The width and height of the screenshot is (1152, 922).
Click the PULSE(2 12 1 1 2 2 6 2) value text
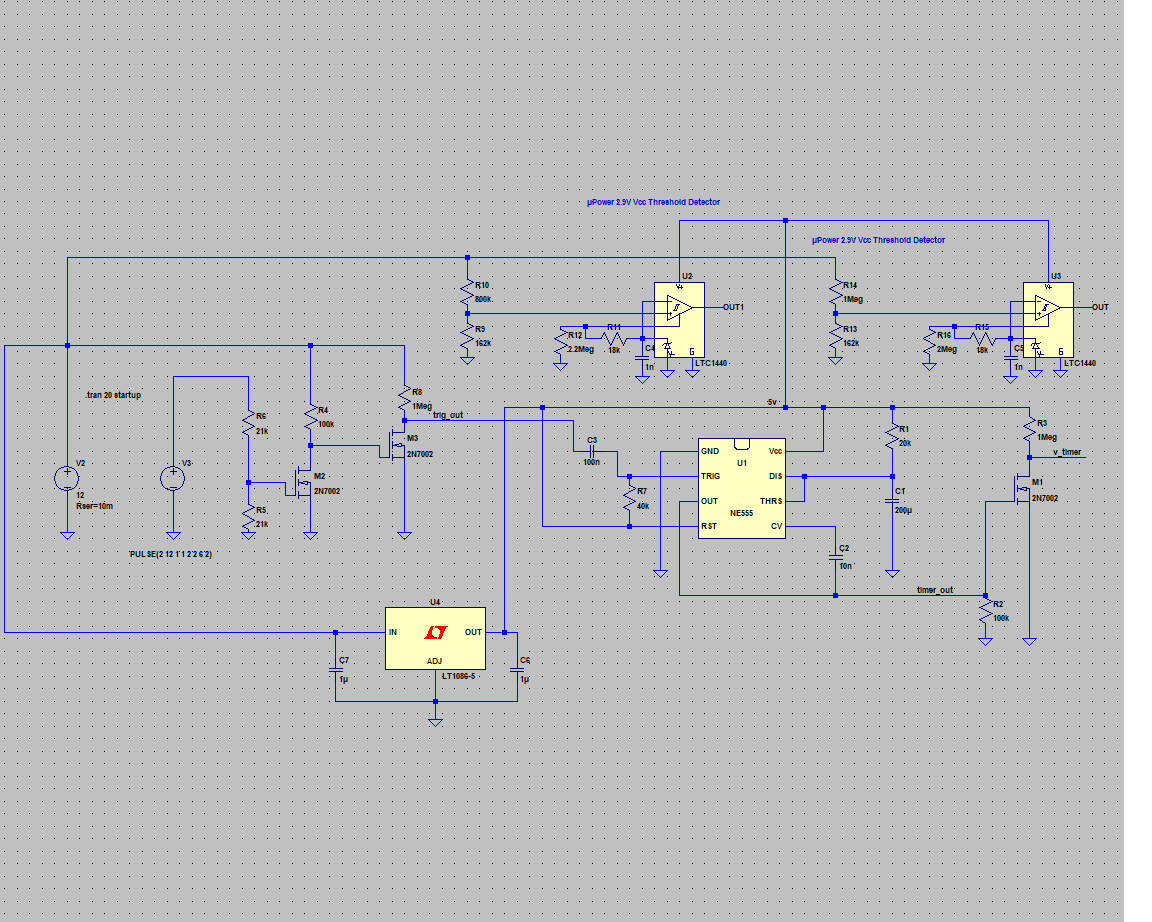(170, 554)
